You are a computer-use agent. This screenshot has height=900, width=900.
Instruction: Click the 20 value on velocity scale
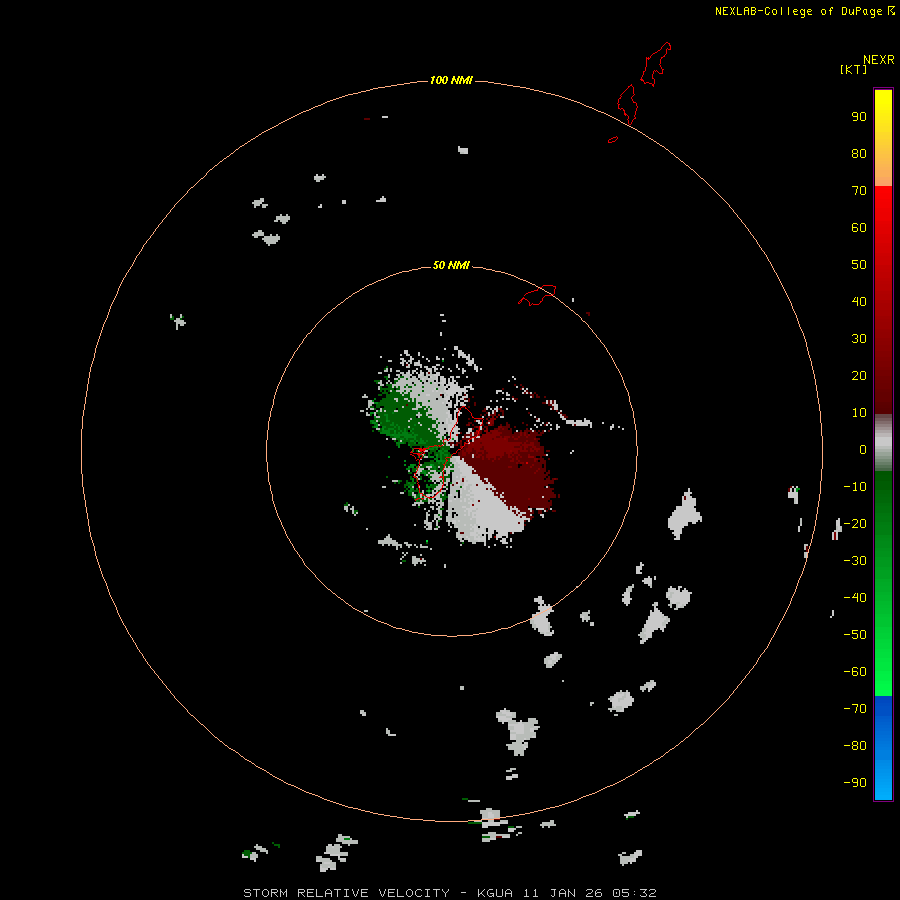tap(859, 375)
